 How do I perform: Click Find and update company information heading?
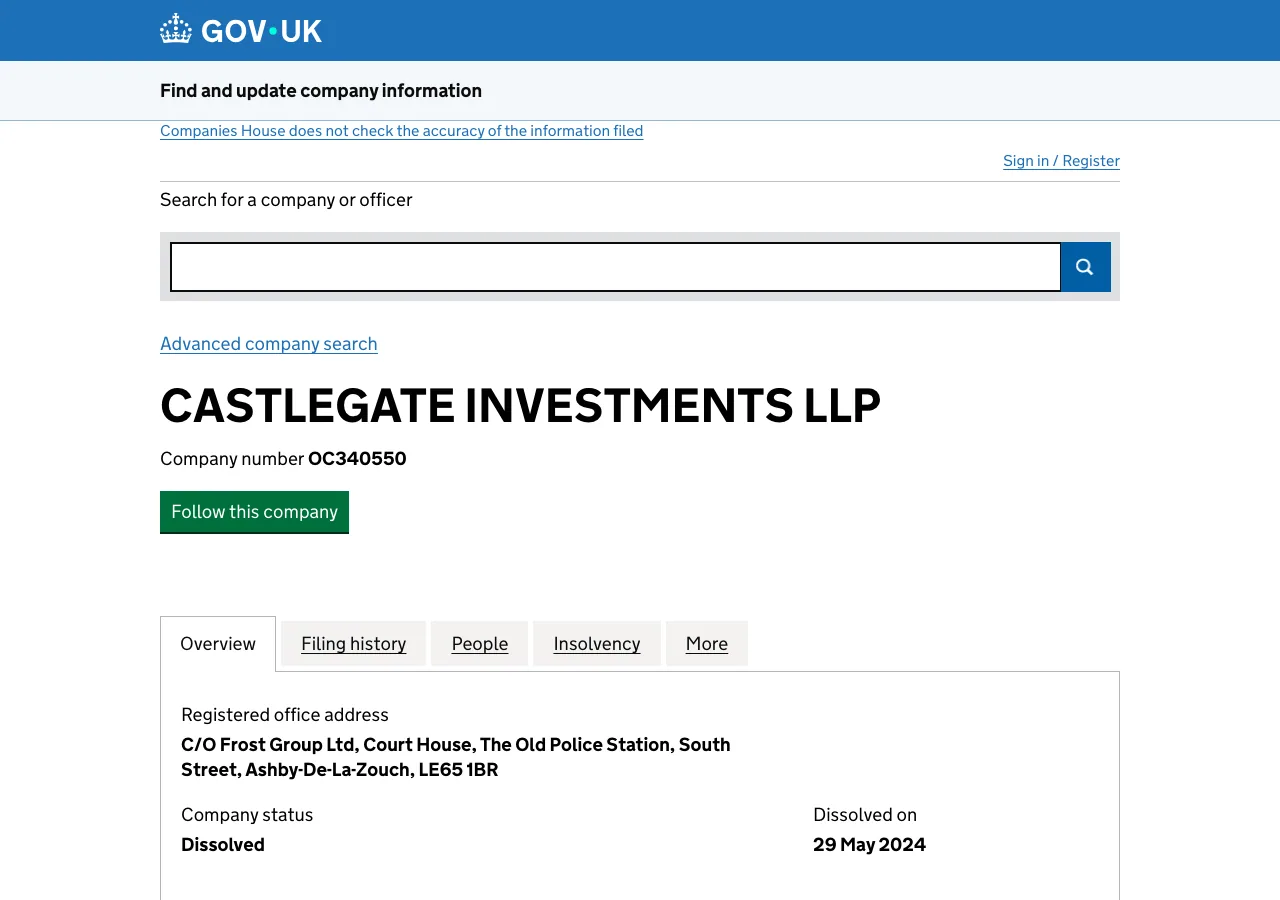320,90
